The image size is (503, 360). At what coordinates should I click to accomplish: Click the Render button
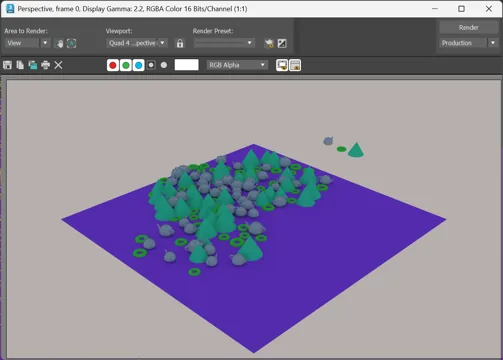(468, 27)
